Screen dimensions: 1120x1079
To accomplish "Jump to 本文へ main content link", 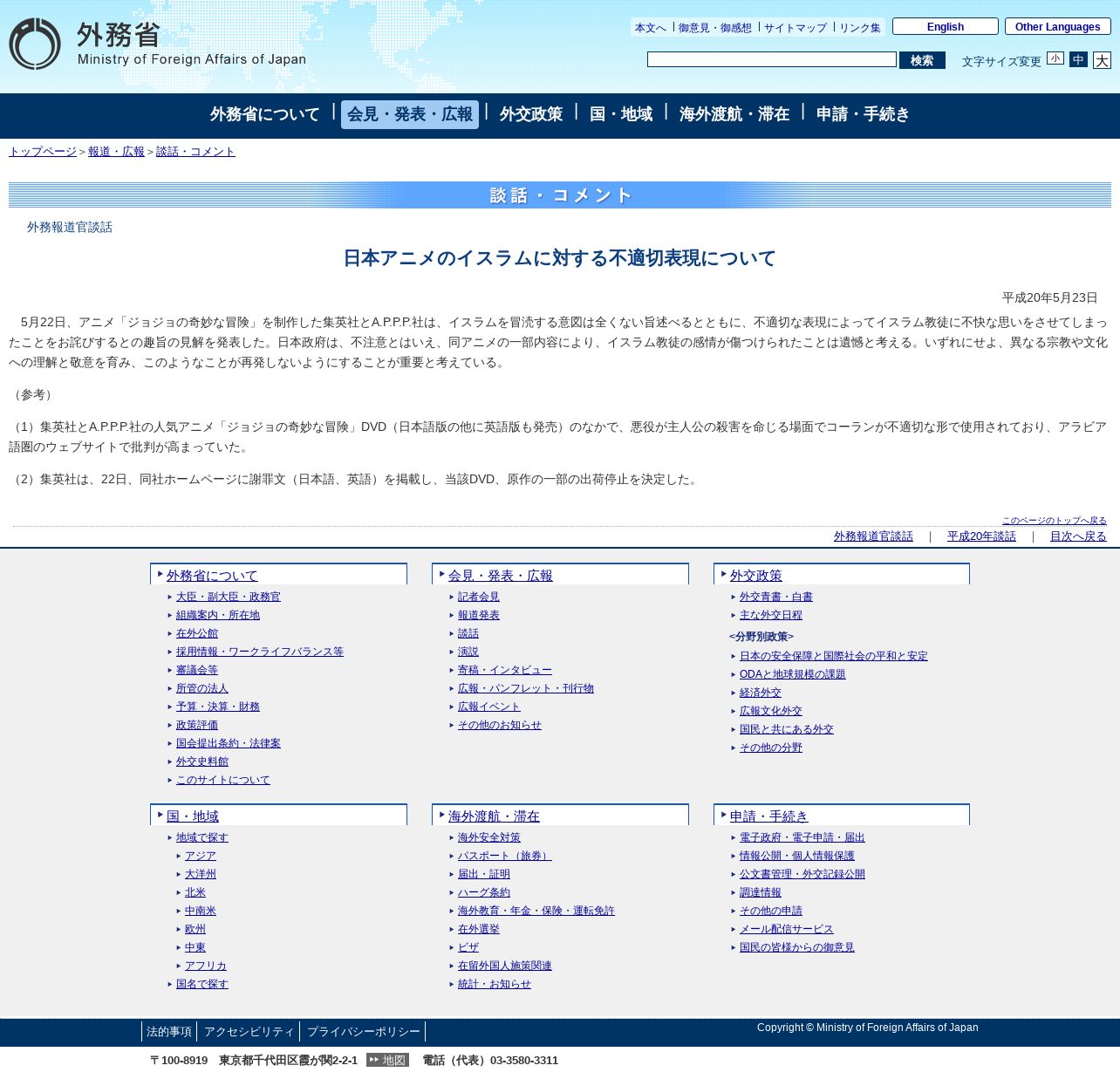I will [x=650, y=28].
